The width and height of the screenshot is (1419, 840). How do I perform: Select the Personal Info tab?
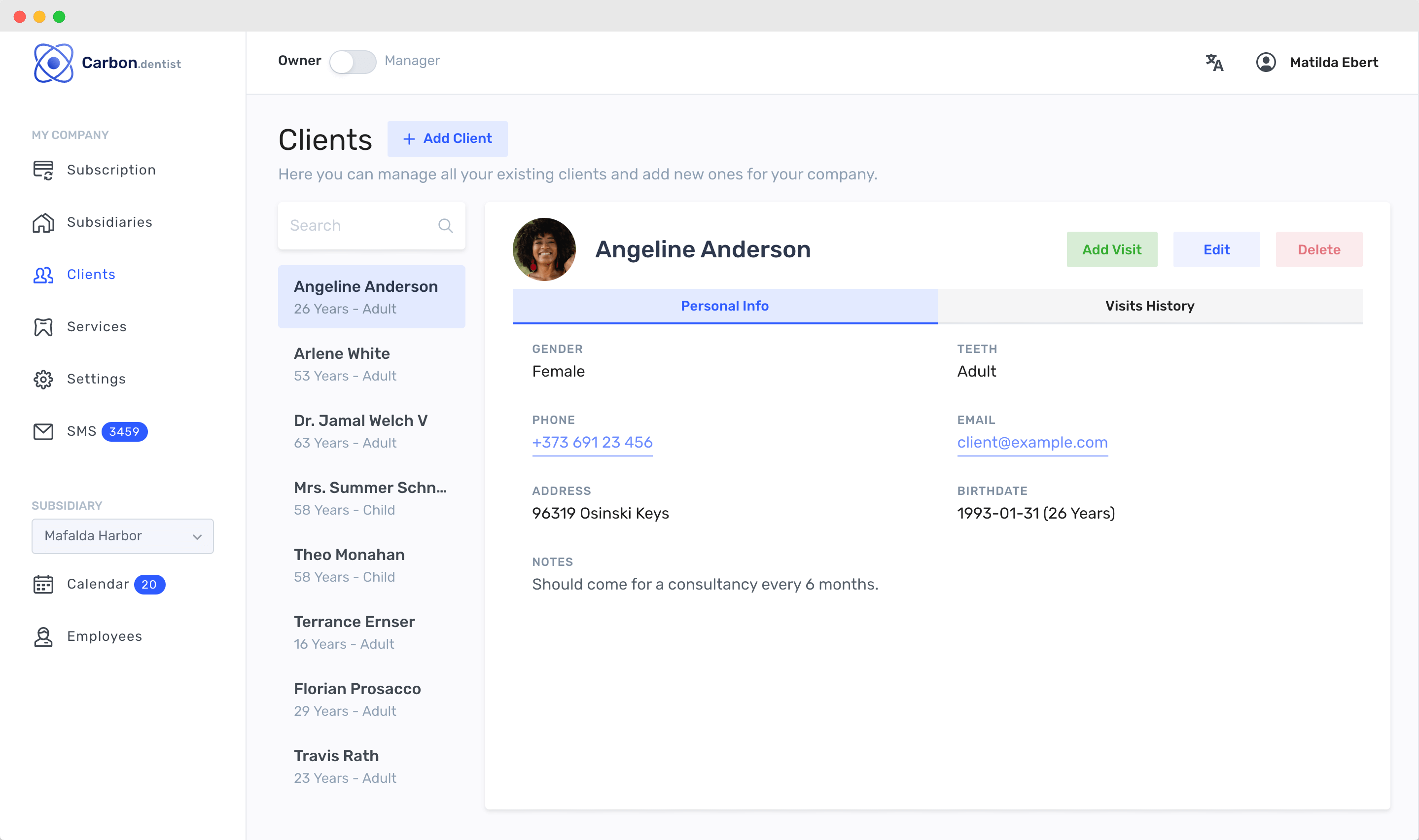pyautogui.click(x=724, y=306)
